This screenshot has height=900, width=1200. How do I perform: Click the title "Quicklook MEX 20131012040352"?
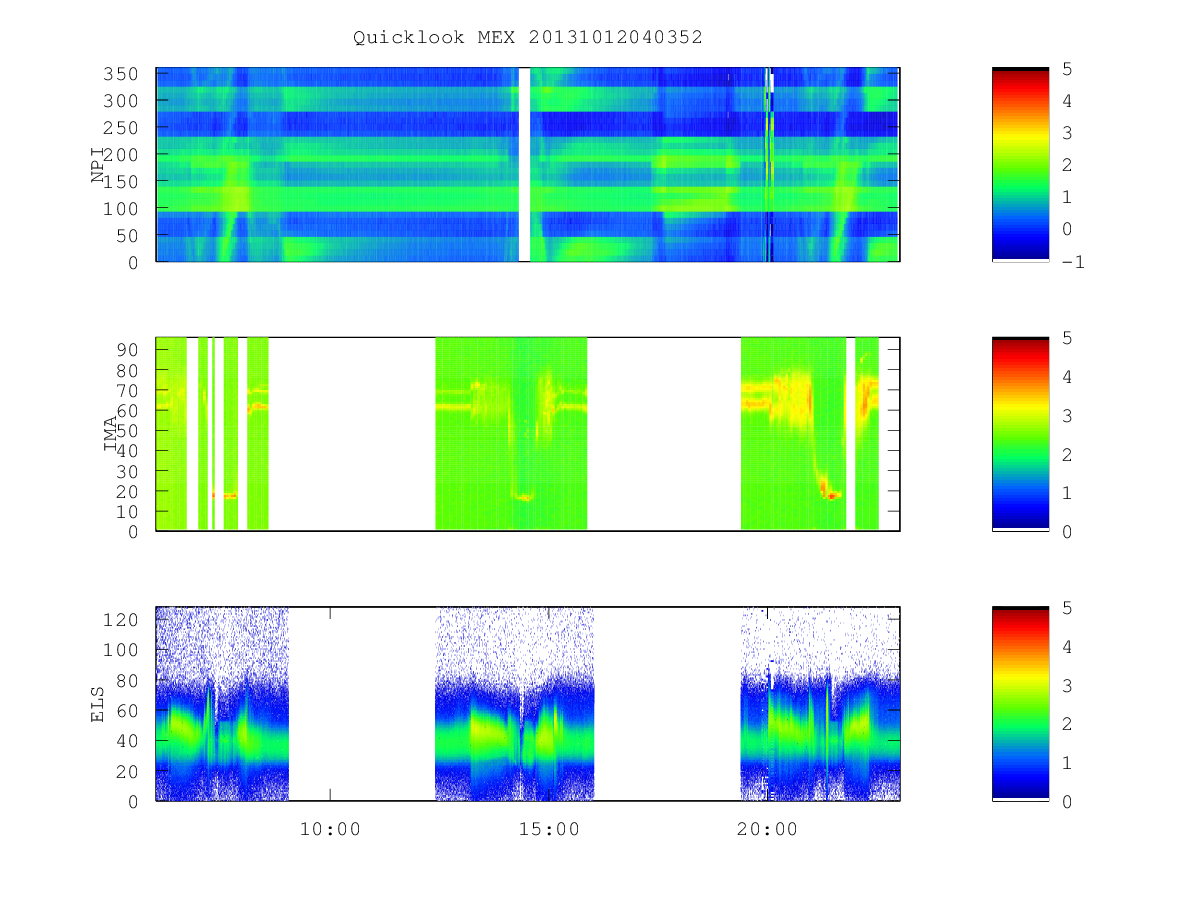click(x=528, y=37)
